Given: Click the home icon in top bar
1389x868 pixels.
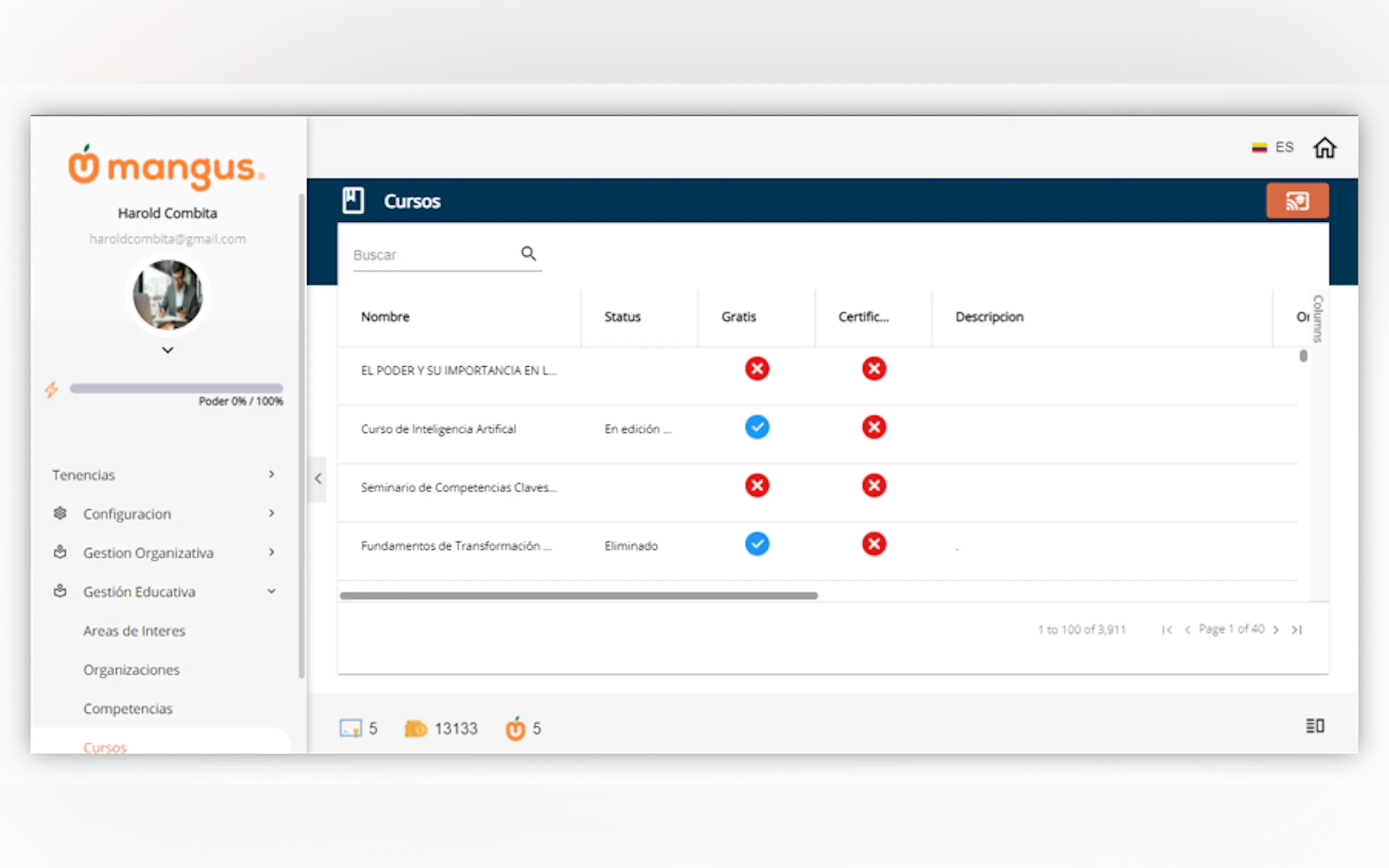Looking at the screenshot, I should tap(1324, 148).
